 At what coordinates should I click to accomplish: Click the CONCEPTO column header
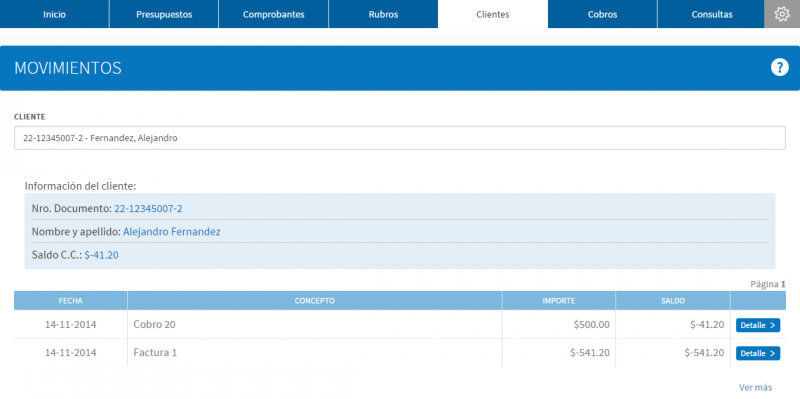click(x=315, y=301)
